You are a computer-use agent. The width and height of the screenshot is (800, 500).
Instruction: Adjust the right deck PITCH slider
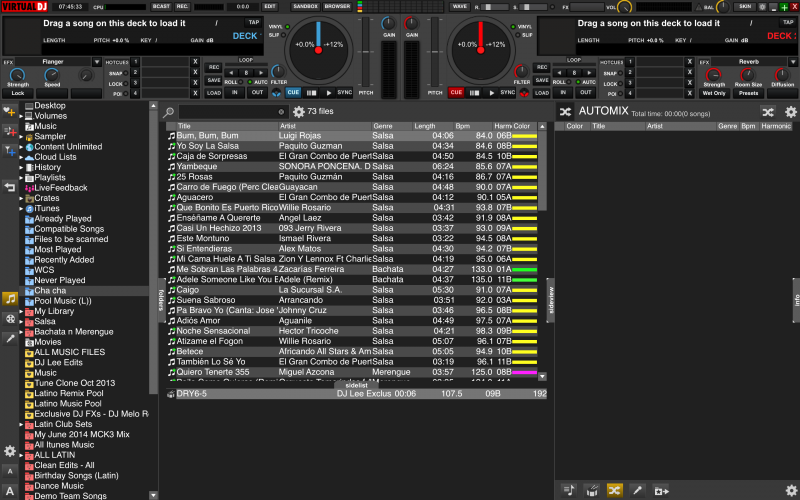[x=435, y=52]
